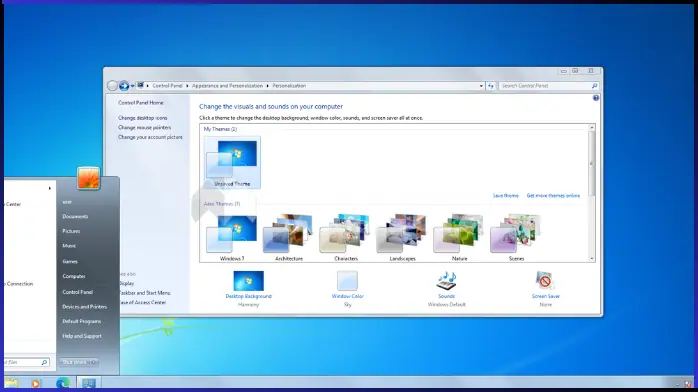698x392 pixels.
Task: Open File Explorer on the taskbar
Action: (11, 383)
